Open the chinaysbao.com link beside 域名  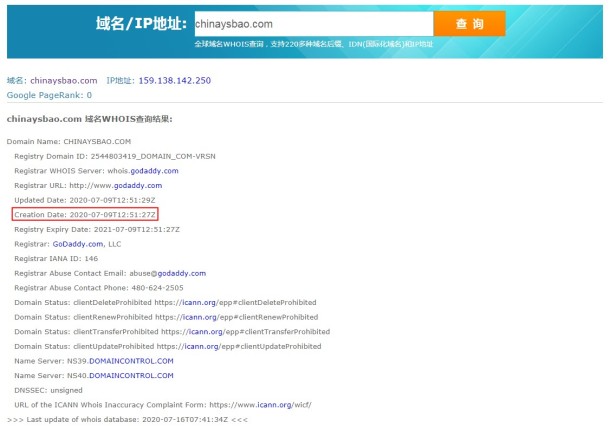(64, 80)
